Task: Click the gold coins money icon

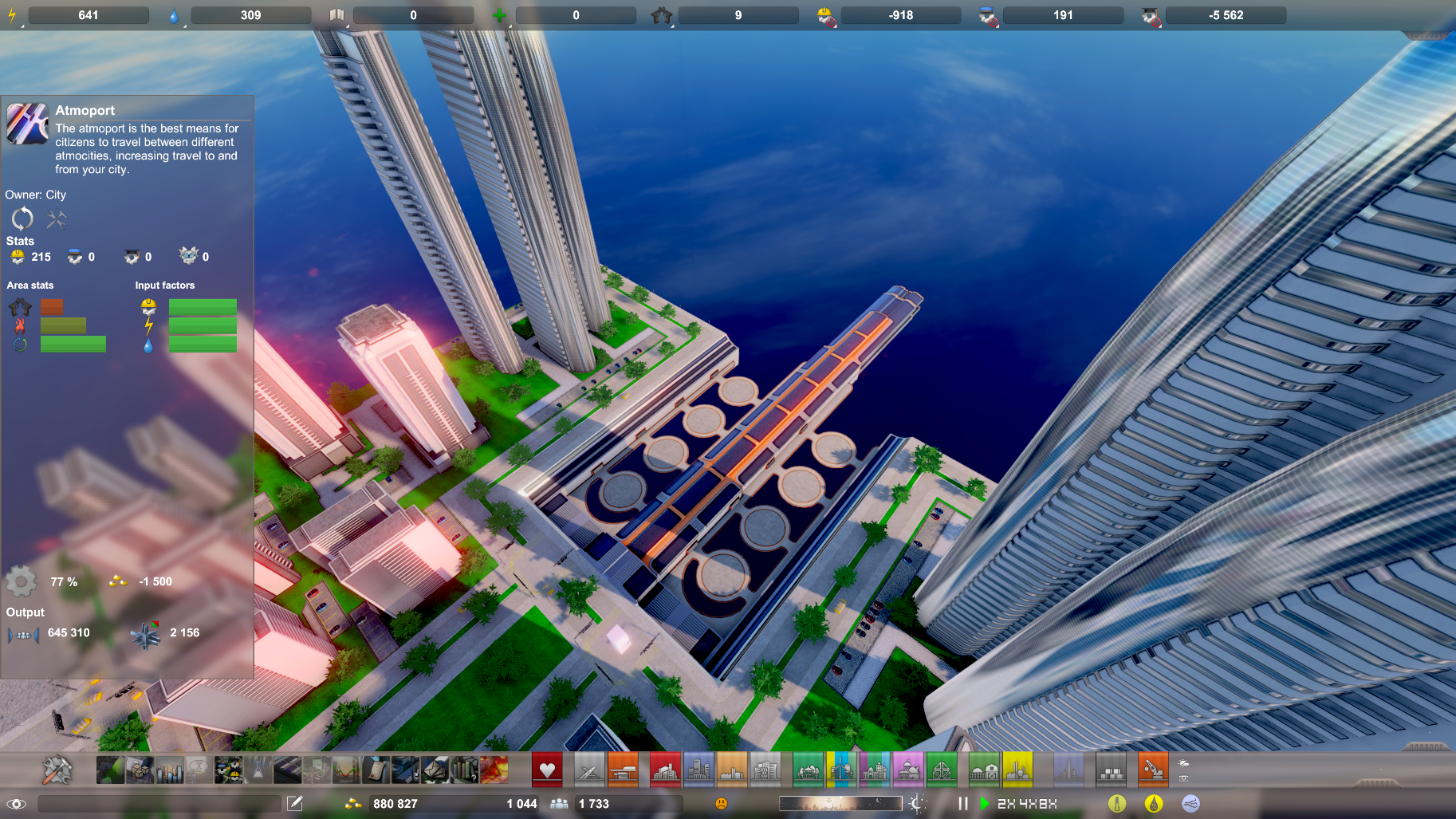Action: [x=353, y=804]
